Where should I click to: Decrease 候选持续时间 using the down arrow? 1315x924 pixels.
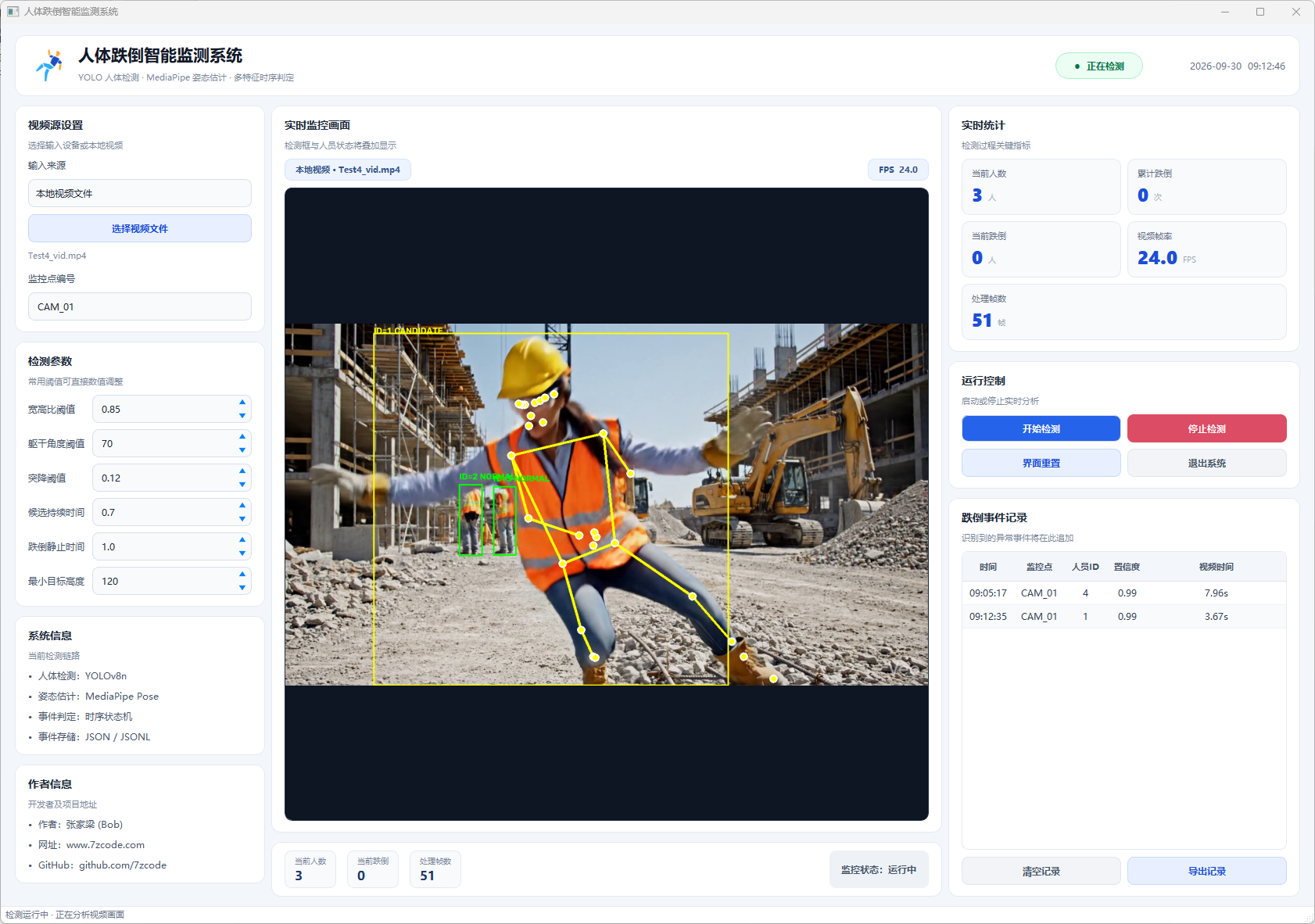(242, 519)
